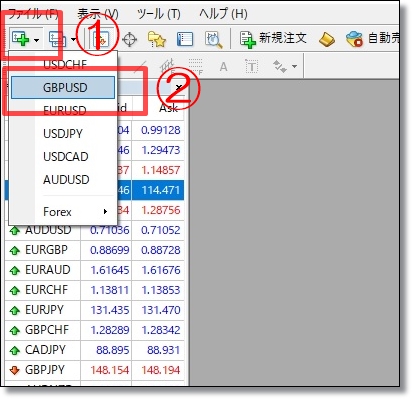
Task: Click the MetaQuotes book icon
Action: pyautogui.click(x=327, y=39)
